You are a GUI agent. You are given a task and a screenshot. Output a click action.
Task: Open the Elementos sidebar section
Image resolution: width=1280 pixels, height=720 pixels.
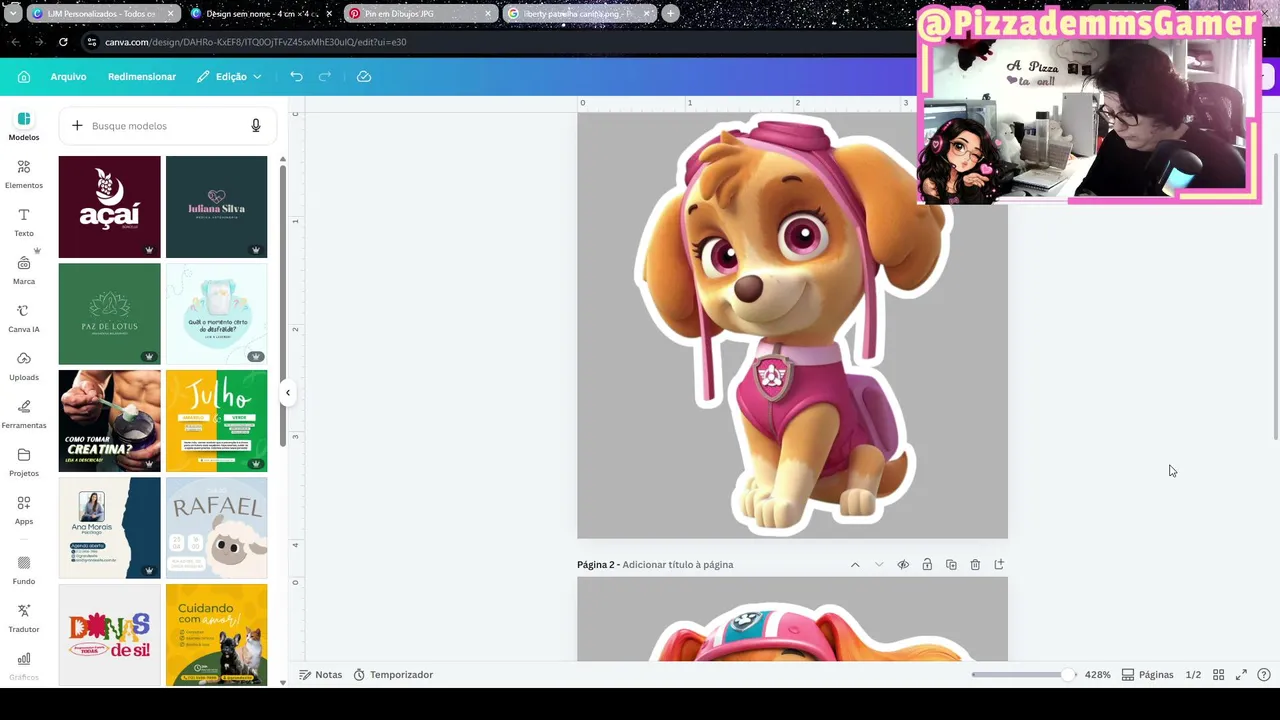coord(24,174)
